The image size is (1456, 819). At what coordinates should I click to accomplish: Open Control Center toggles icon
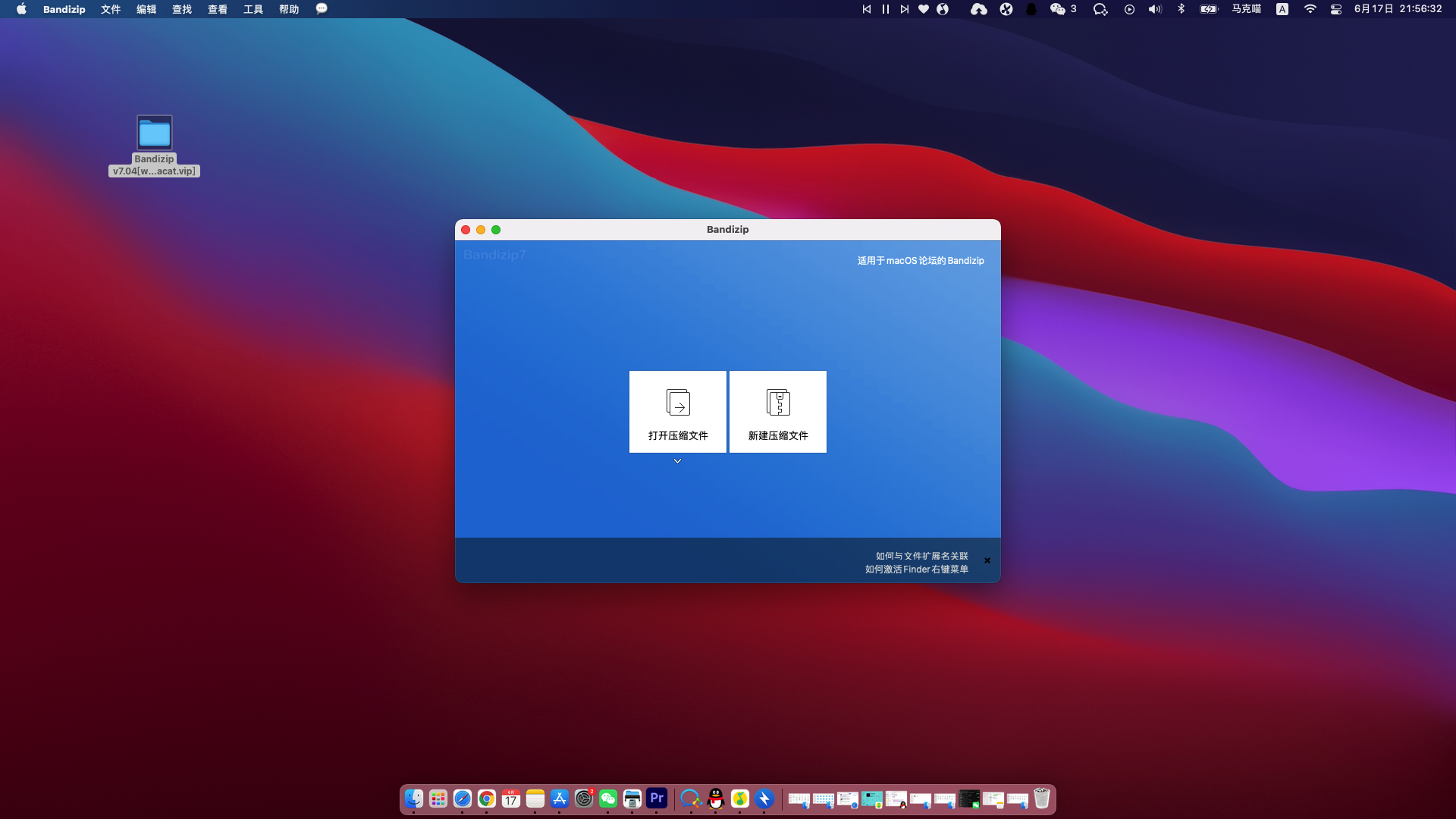click(1335, 9)
